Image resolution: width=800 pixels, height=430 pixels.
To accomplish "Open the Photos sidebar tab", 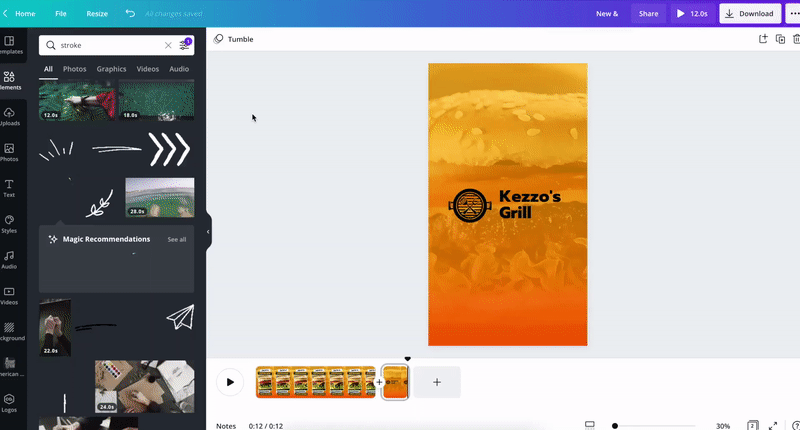I will [10, 152].
